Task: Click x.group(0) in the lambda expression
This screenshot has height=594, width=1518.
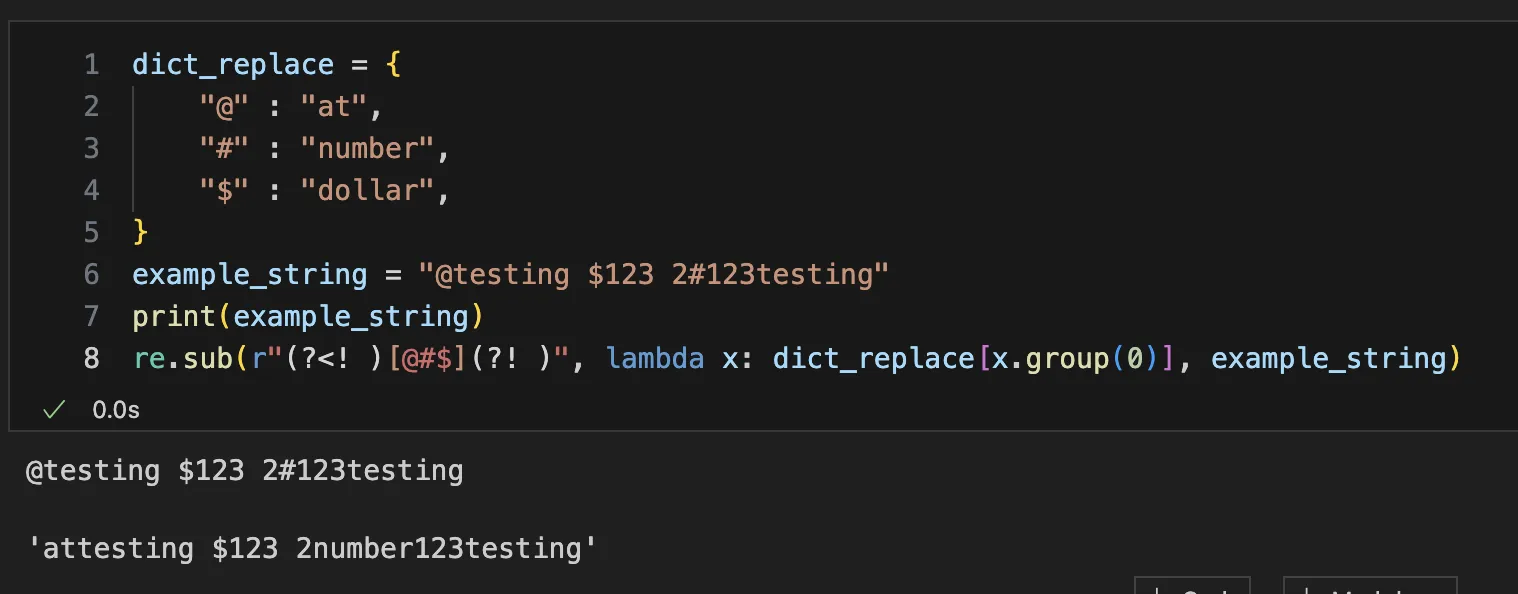Action: pyautogui.click(x=1070, y=358)
